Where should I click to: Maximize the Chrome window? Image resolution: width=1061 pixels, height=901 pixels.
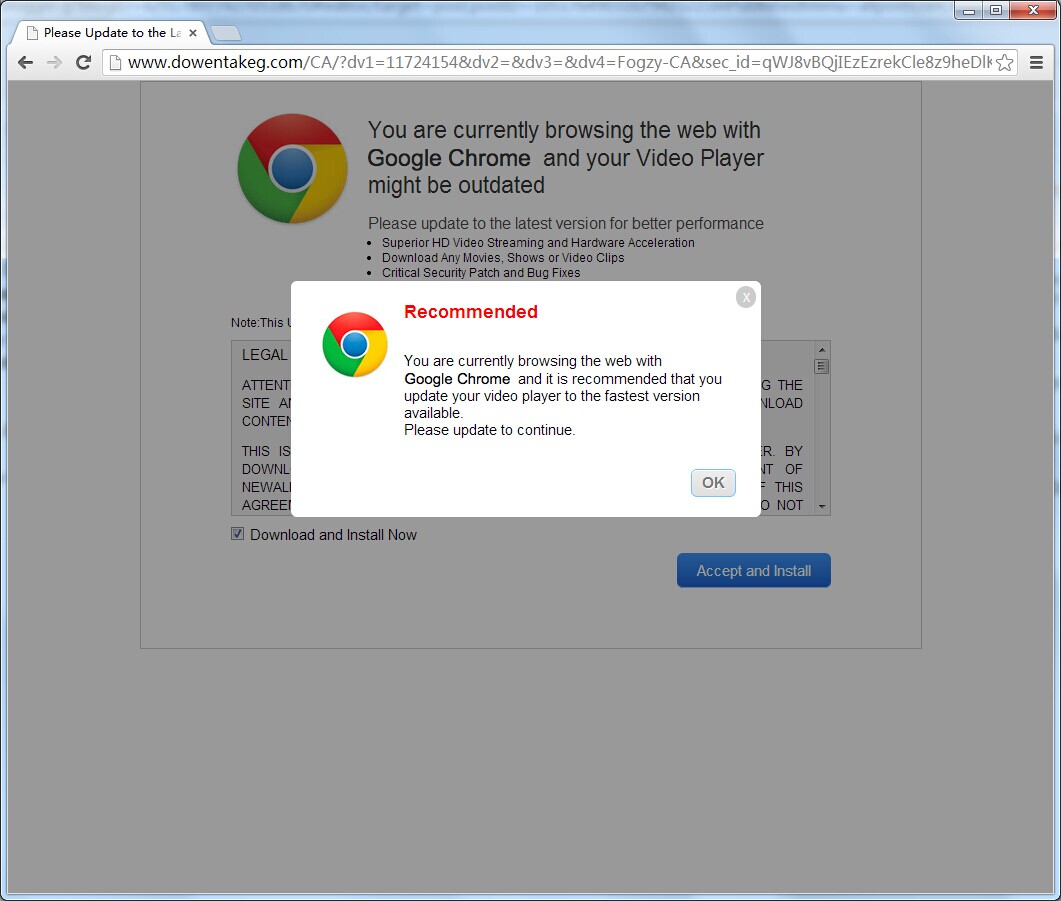pyautogui.click(x=996, y=11)
